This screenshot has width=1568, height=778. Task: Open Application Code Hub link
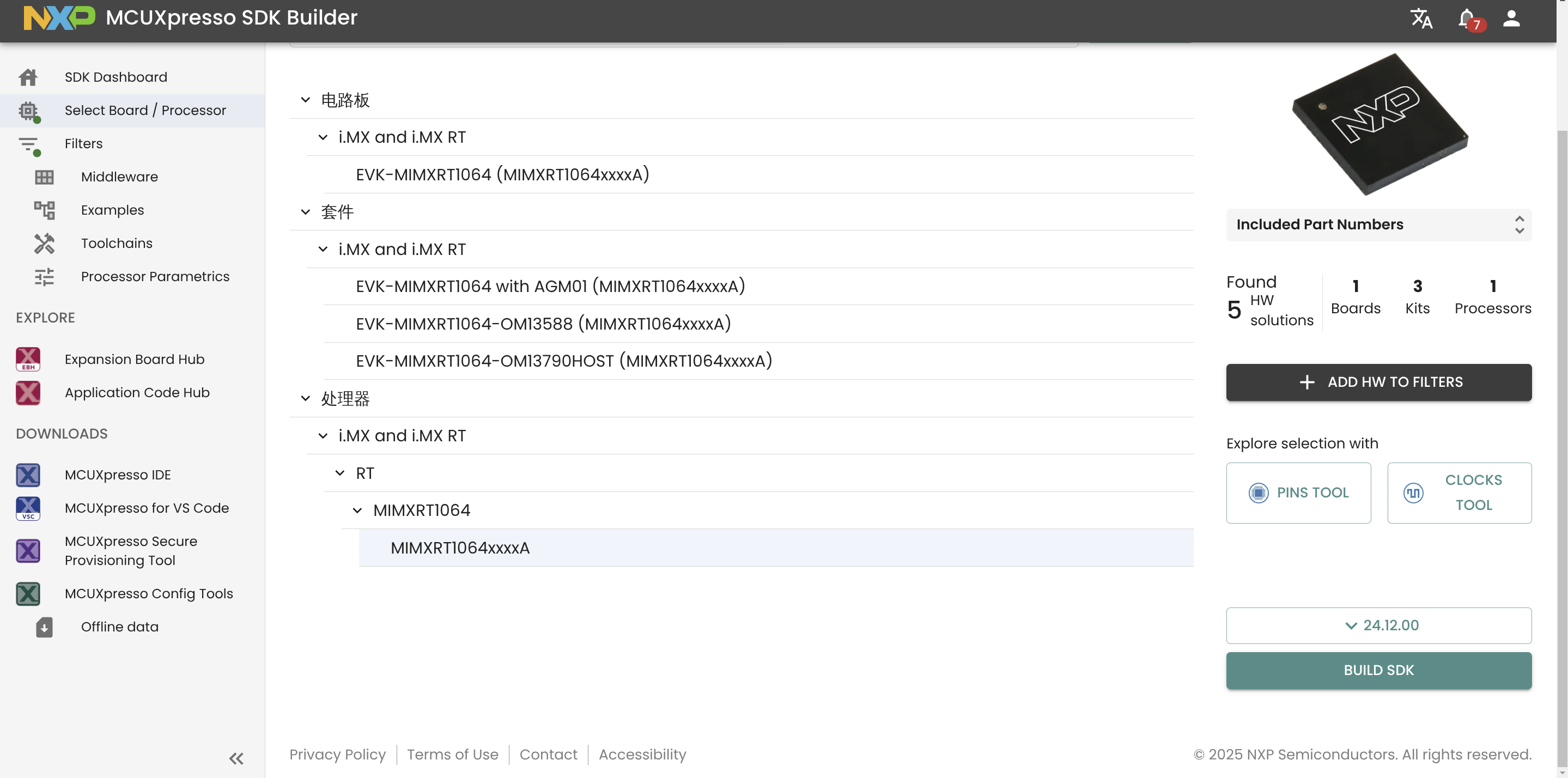pyautogui.click(x=137, y=393)
